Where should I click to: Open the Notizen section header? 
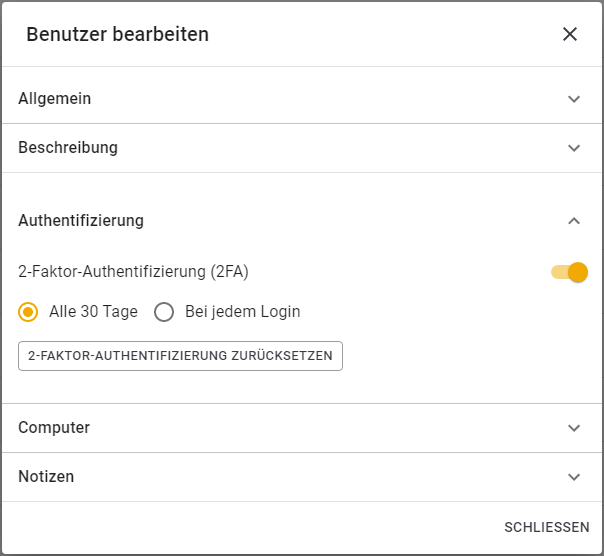tap(46, 477)
